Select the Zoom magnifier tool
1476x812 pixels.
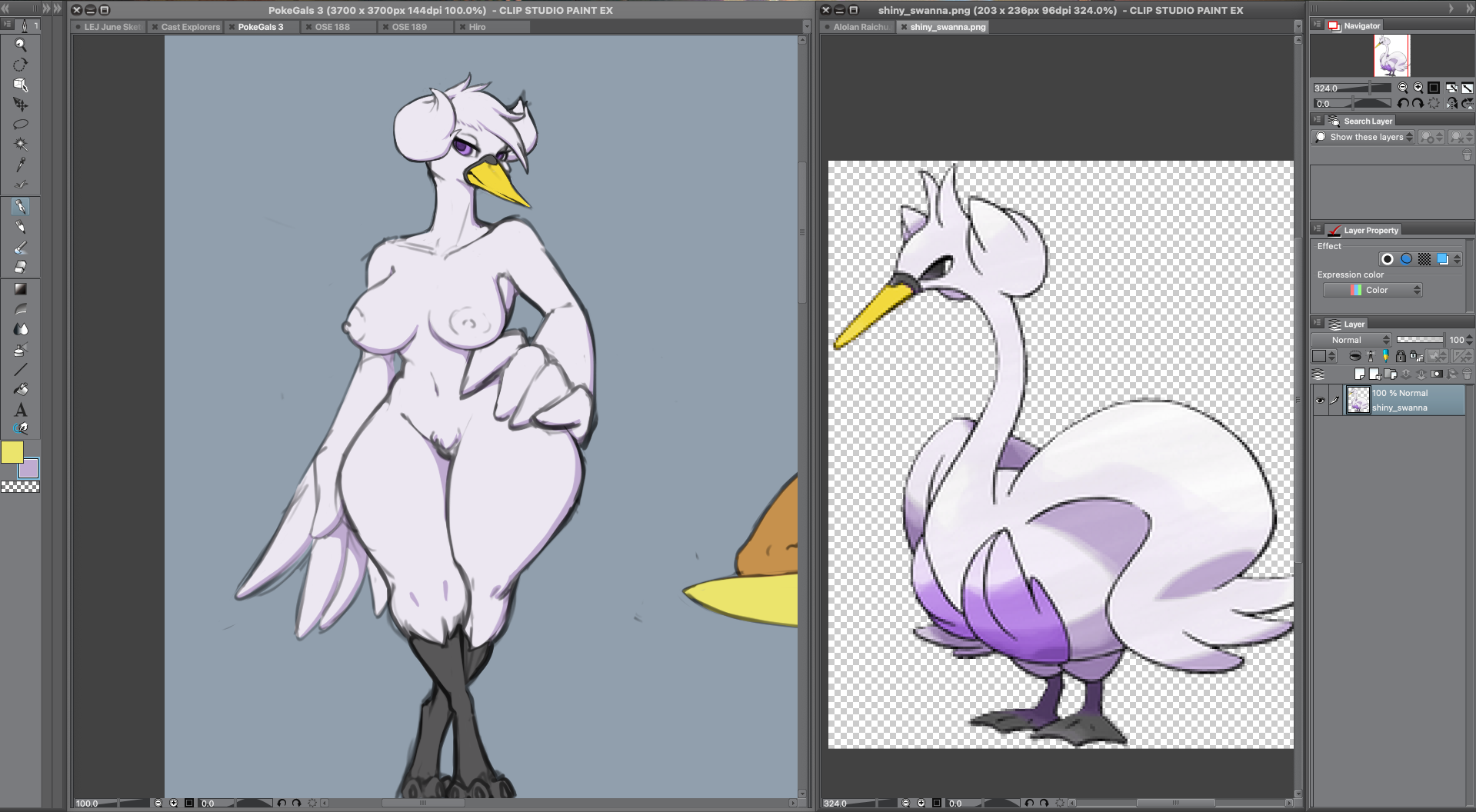tap(21, 45)
